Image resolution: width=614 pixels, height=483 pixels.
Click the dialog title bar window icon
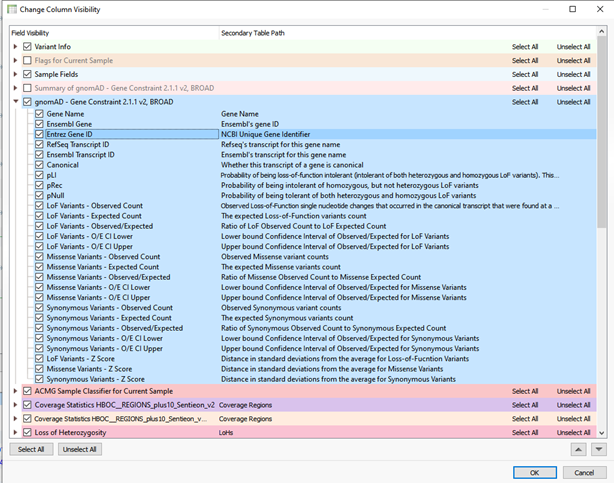[10, 9]
